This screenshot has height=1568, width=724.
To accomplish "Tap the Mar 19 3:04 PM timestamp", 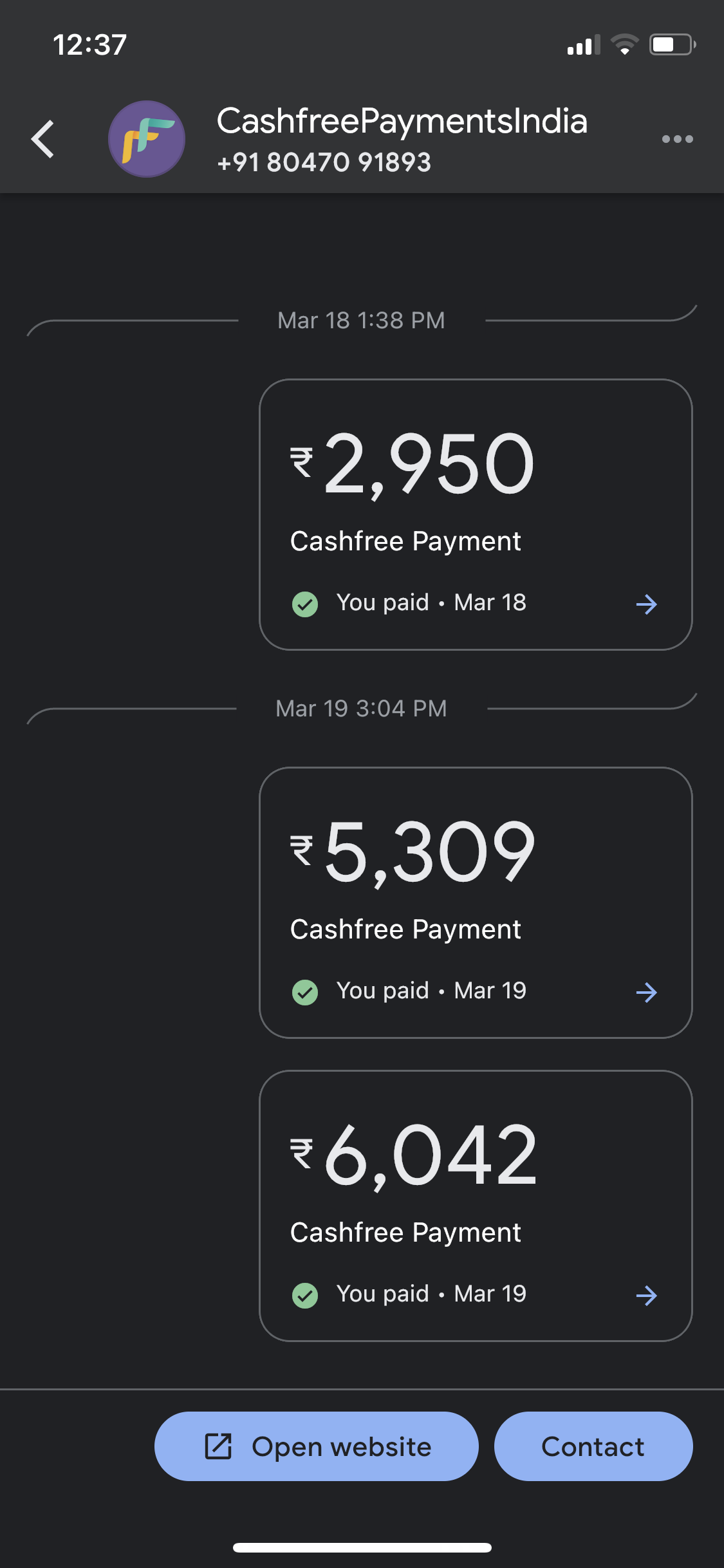I will pyautogui.click(x=361, y=709).
